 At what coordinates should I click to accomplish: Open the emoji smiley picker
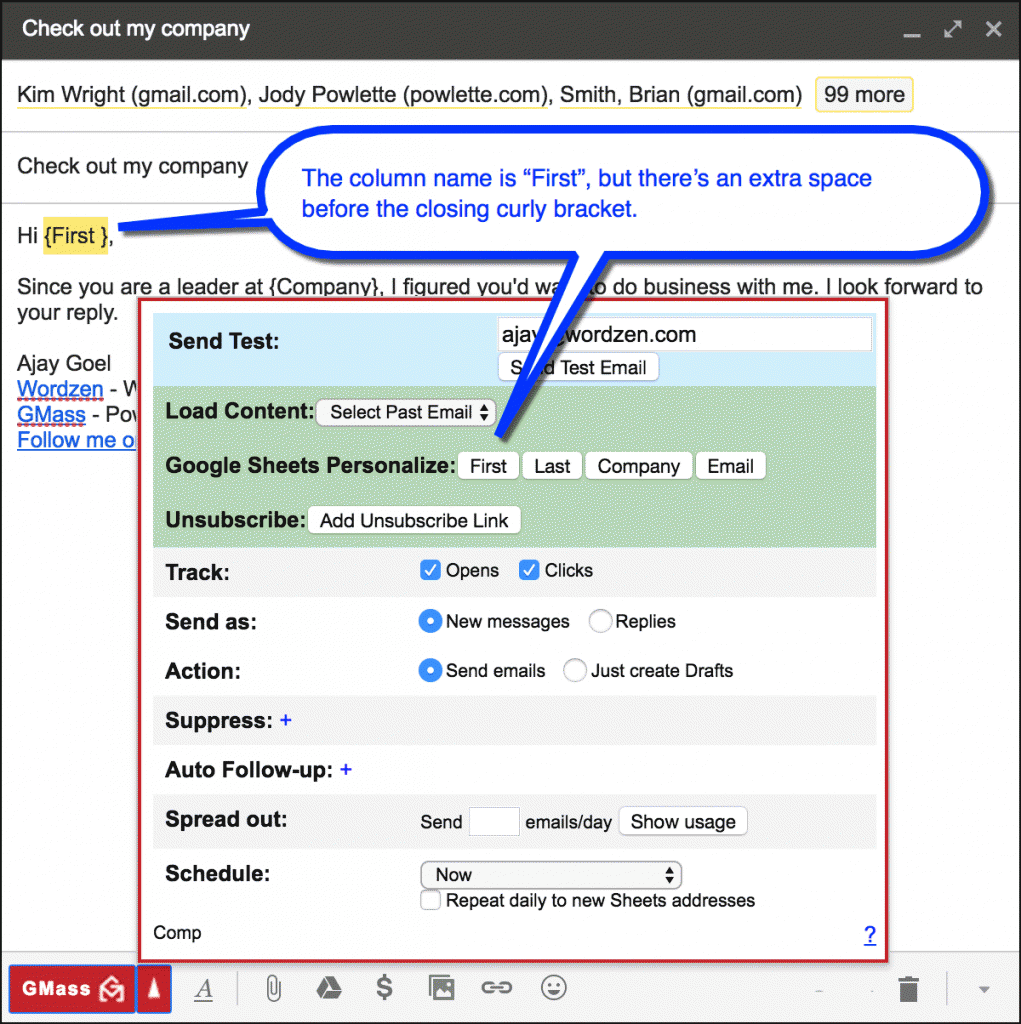pos(553,989)
